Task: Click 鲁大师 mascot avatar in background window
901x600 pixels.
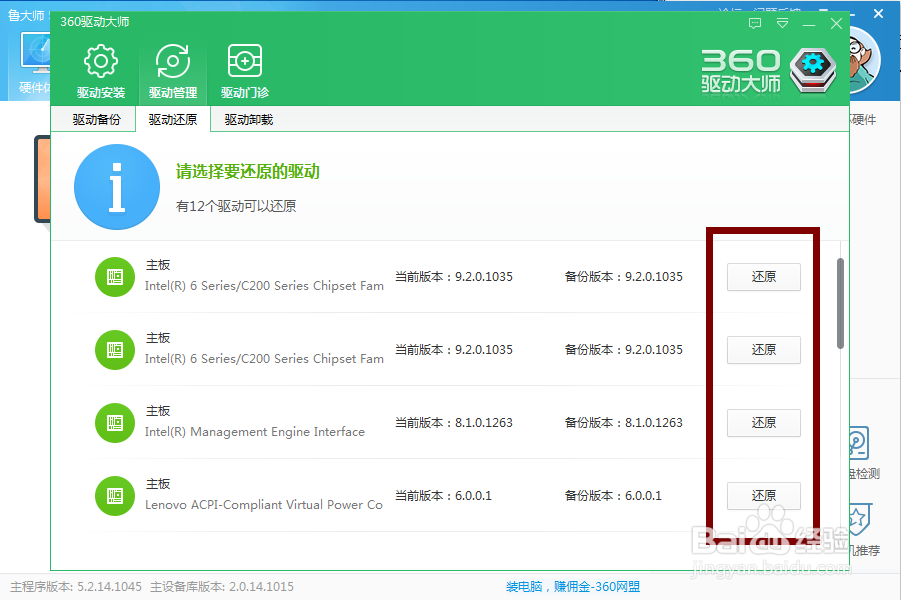Action: [x=863, y=60]
